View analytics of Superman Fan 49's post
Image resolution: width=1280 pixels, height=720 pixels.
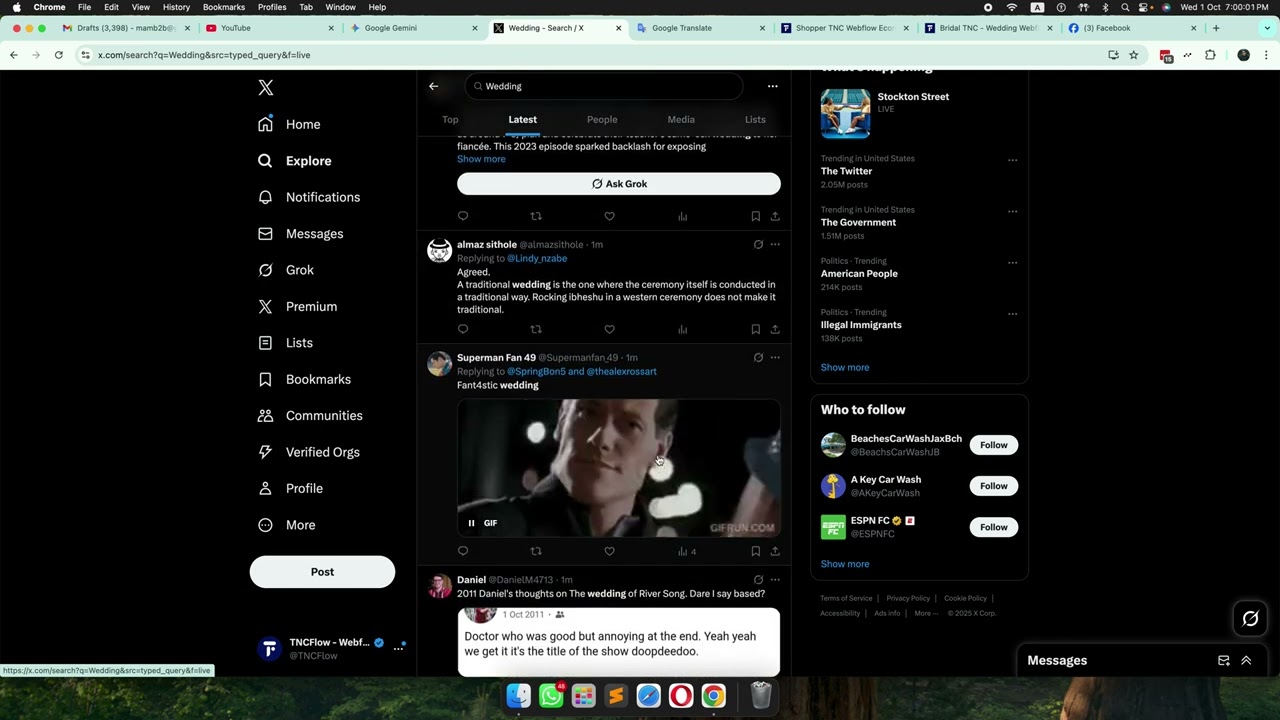coord(686,551)
